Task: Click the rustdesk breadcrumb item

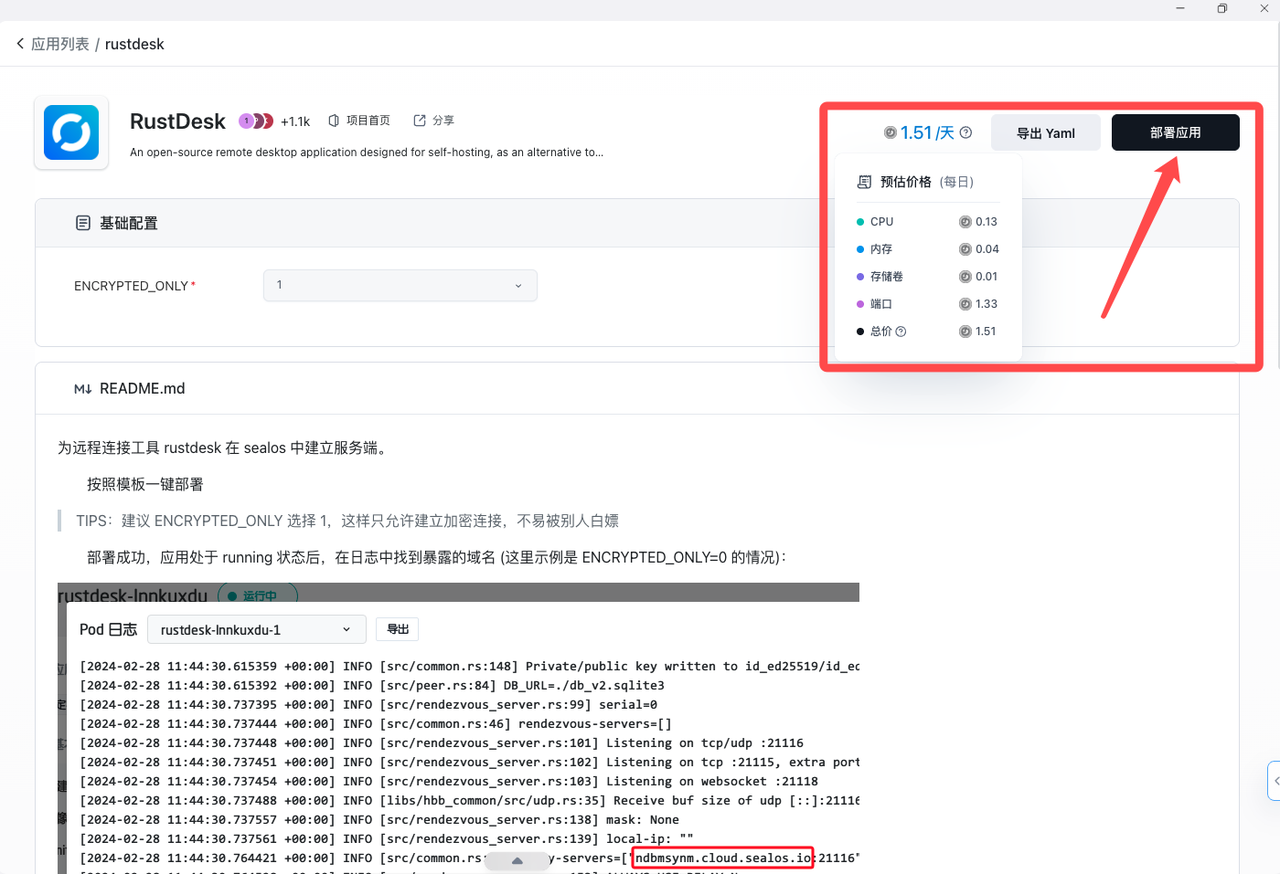Action: [134, 44]
